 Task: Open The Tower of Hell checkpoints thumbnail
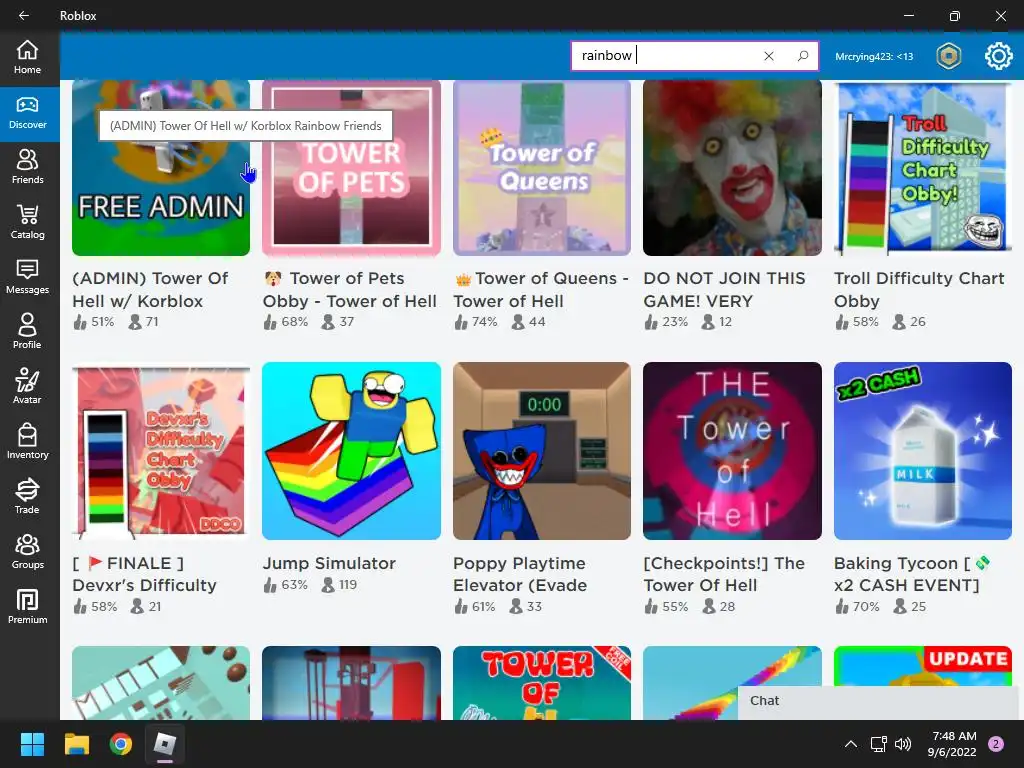pos(732,451)
